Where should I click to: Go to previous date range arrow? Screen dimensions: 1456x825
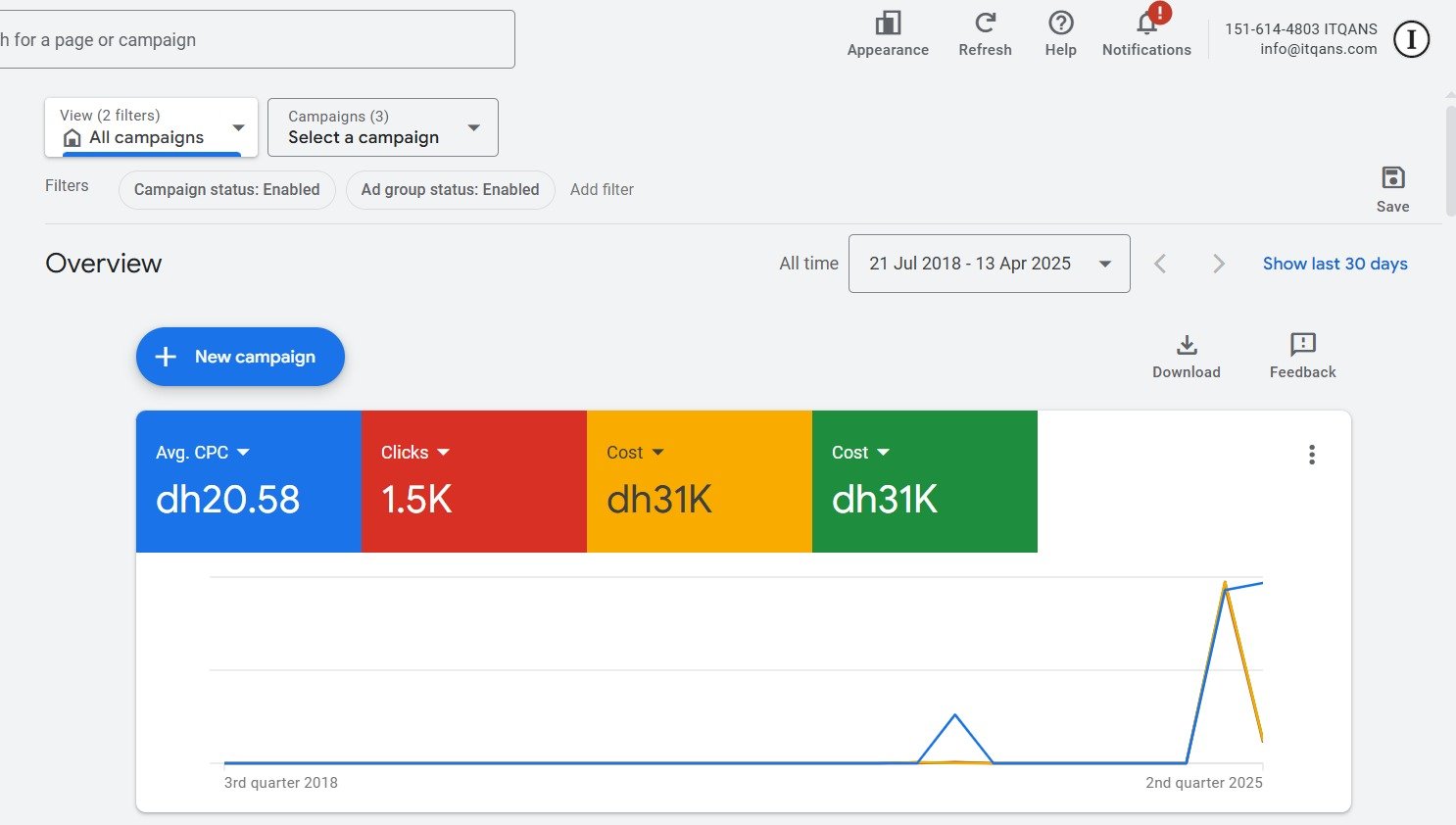pyautogui.click(x=1160, y=264)
